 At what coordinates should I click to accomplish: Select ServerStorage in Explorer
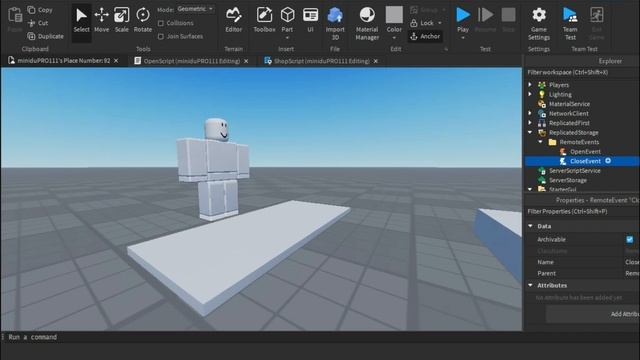coord(567,180)
